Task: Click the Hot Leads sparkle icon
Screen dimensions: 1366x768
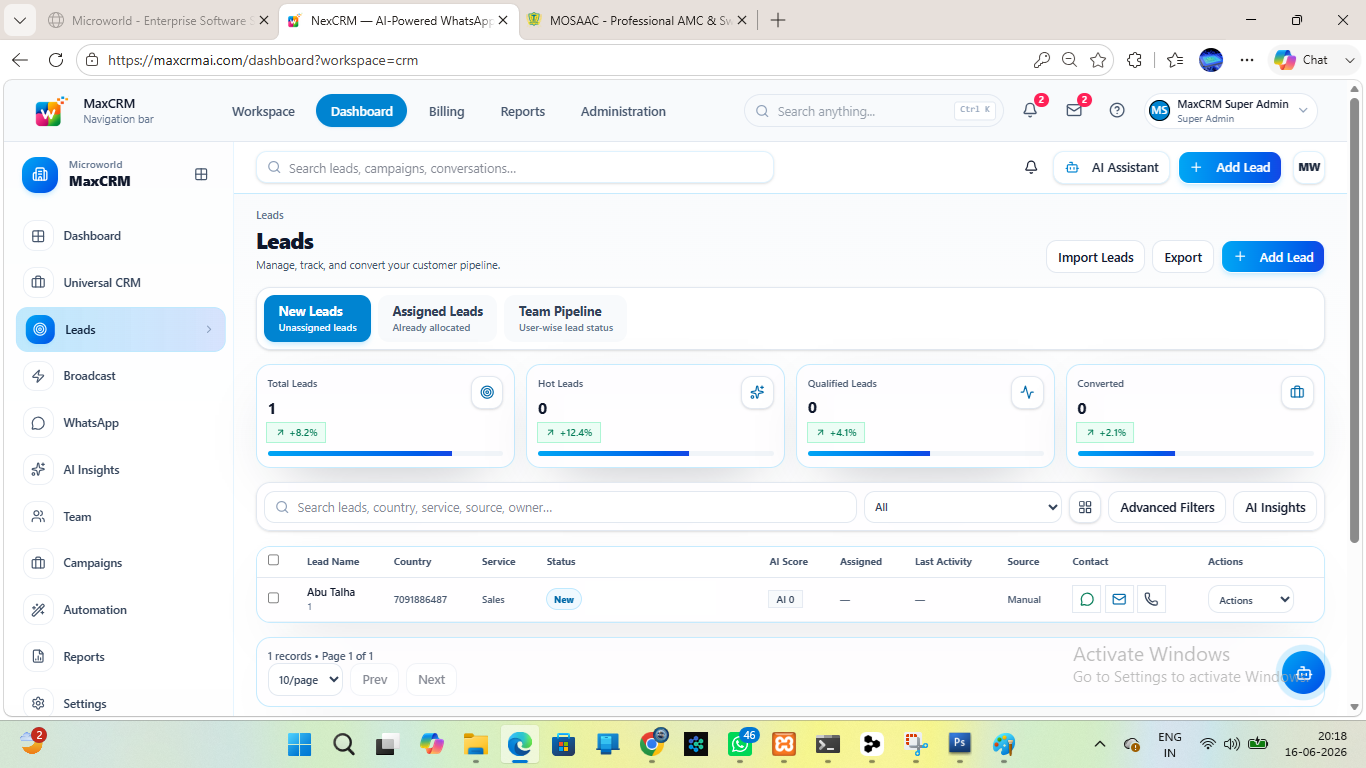Action: [x=757, y=392]
